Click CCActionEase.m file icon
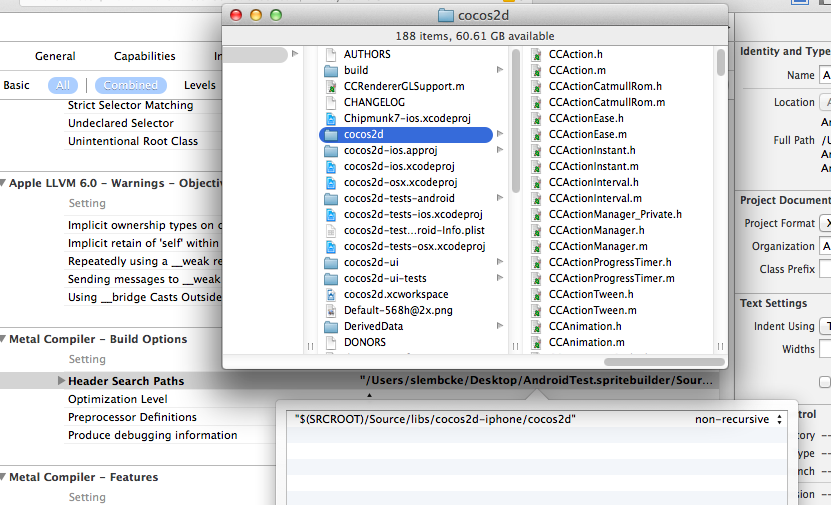831x505 pixels. (536, 135)
